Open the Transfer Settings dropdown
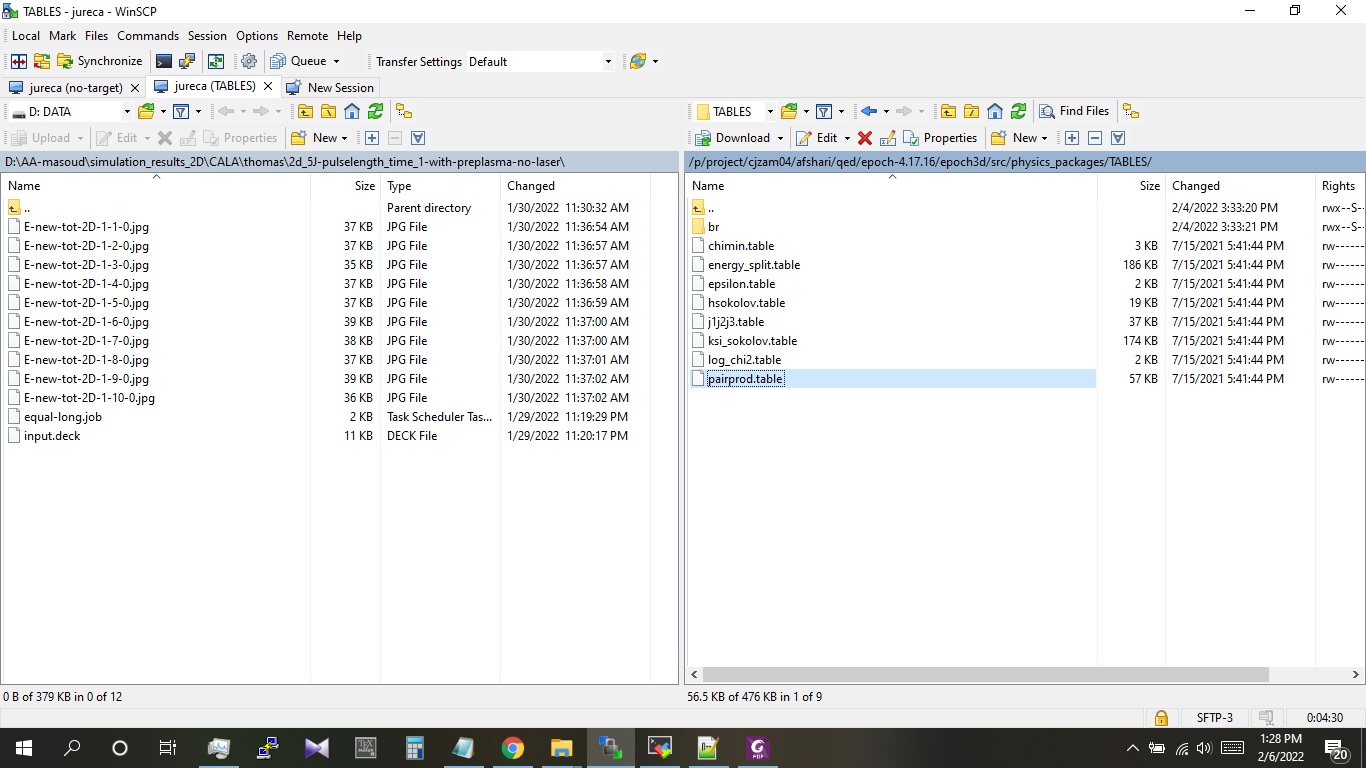Image resolution: width=1366 pixels, height=768 pixels. click(x=610, y=61)
